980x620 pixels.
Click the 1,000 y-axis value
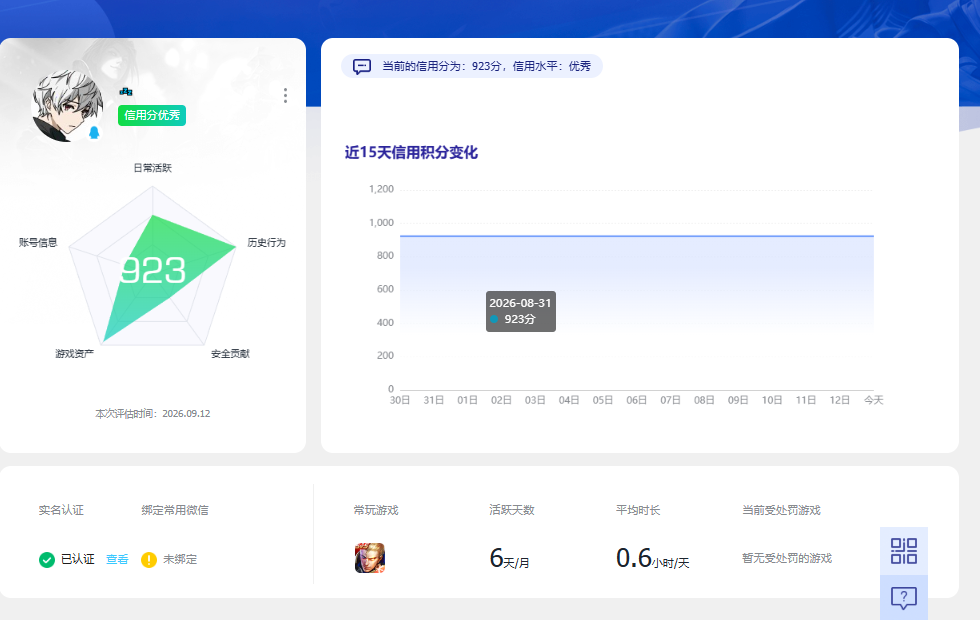click(381, 222)
